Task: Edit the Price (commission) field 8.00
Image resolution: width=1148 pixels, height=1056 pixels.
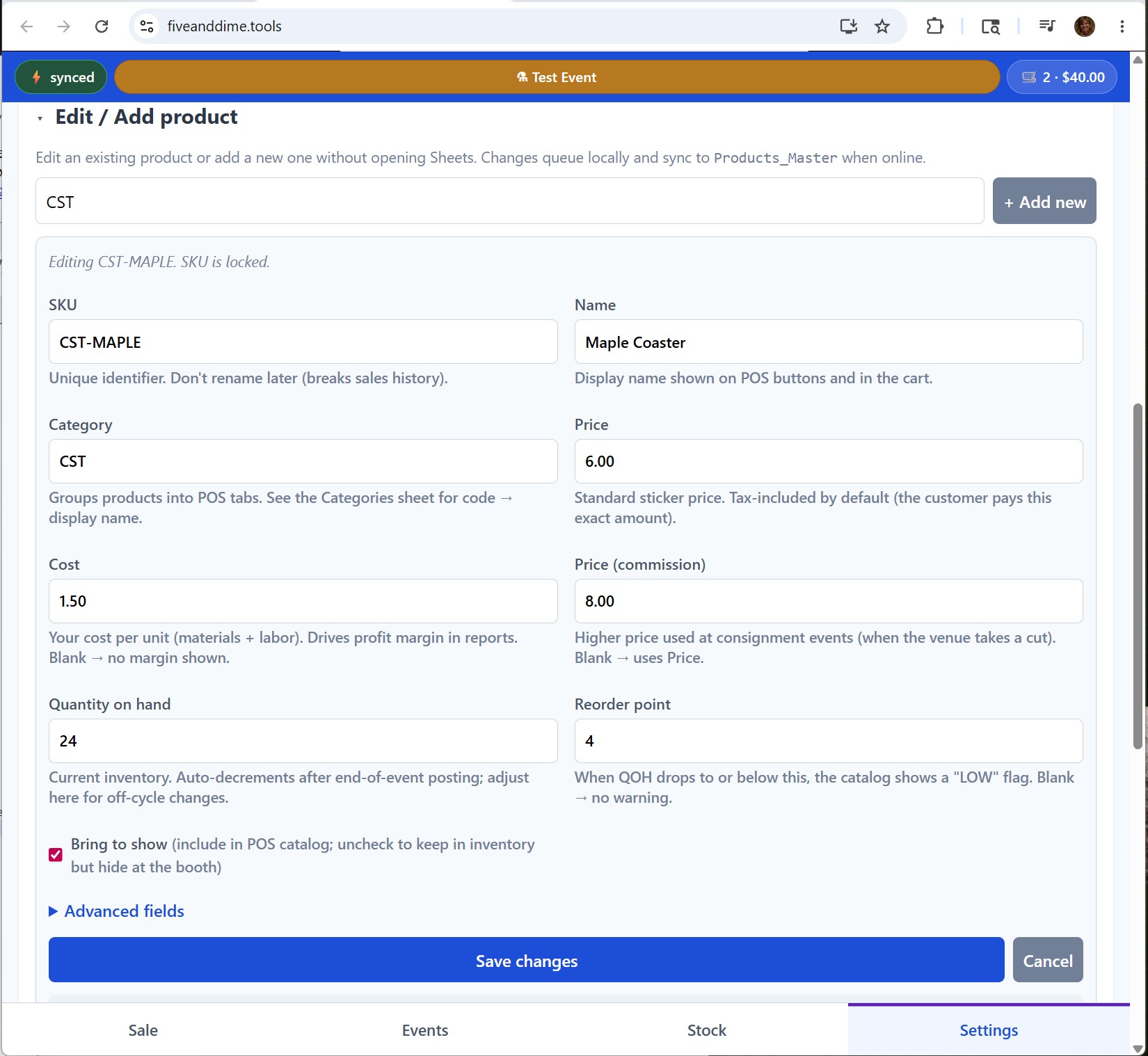Action: 829,601
